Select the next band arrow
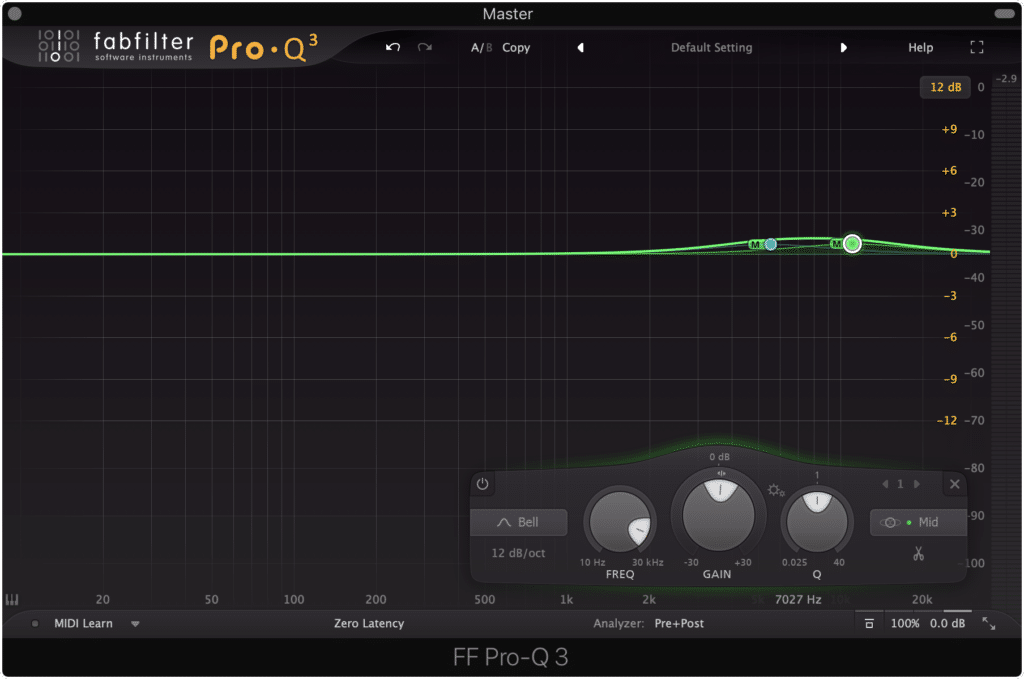 [x=917, y=484]
